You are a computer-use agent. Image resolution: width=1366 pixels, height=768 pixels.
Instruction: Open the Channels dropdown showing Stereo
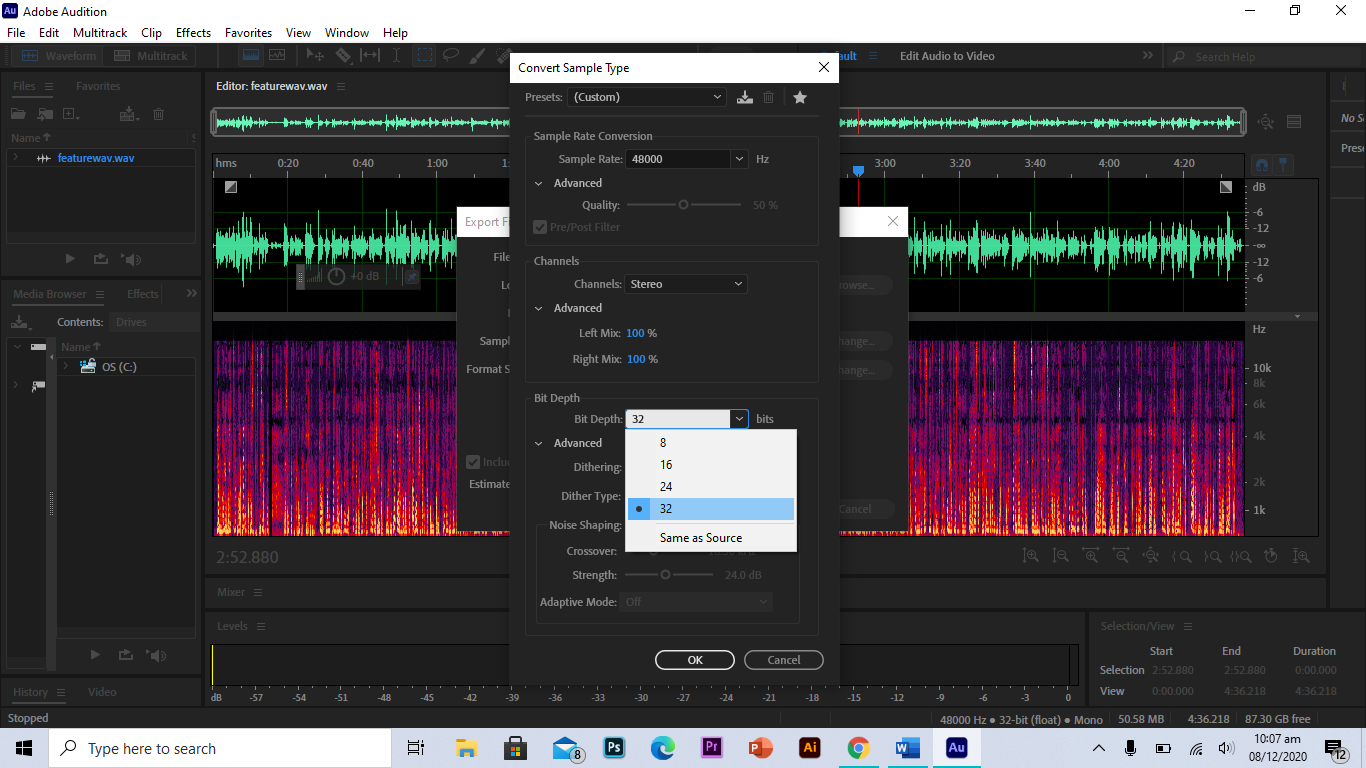[x=738, y=283]
